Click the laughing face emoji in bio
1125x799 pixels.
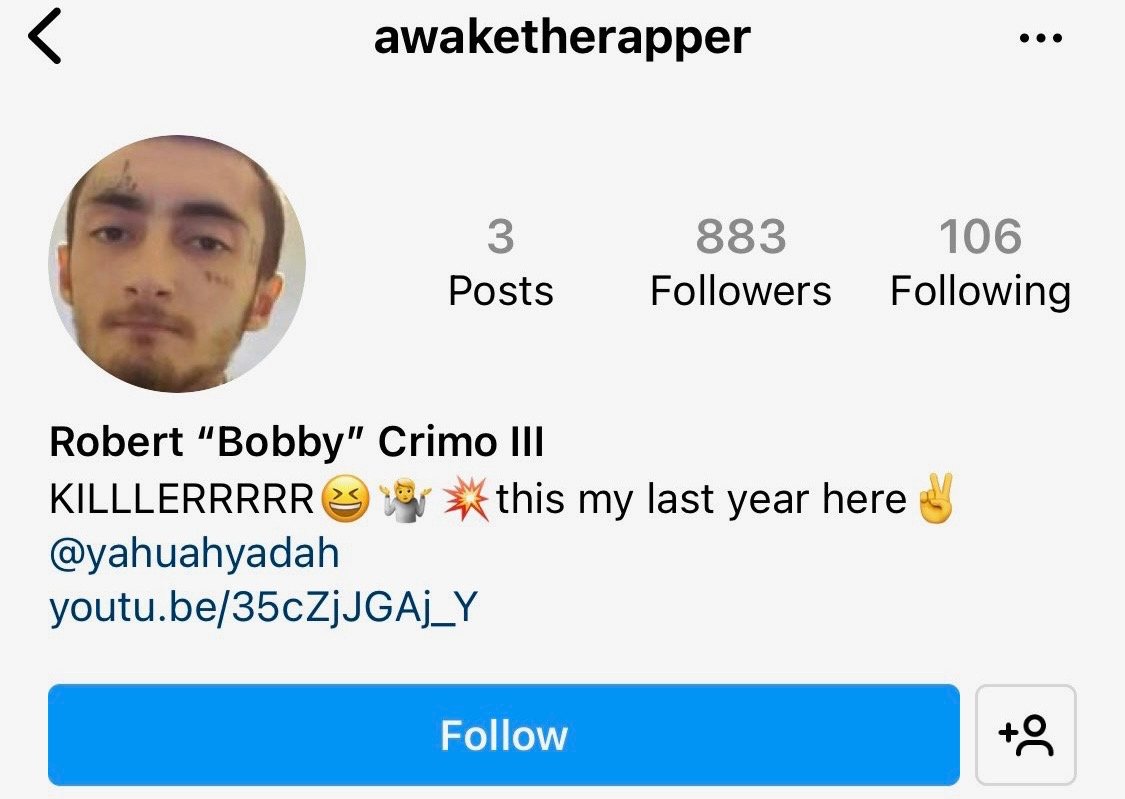click(344, 499)
